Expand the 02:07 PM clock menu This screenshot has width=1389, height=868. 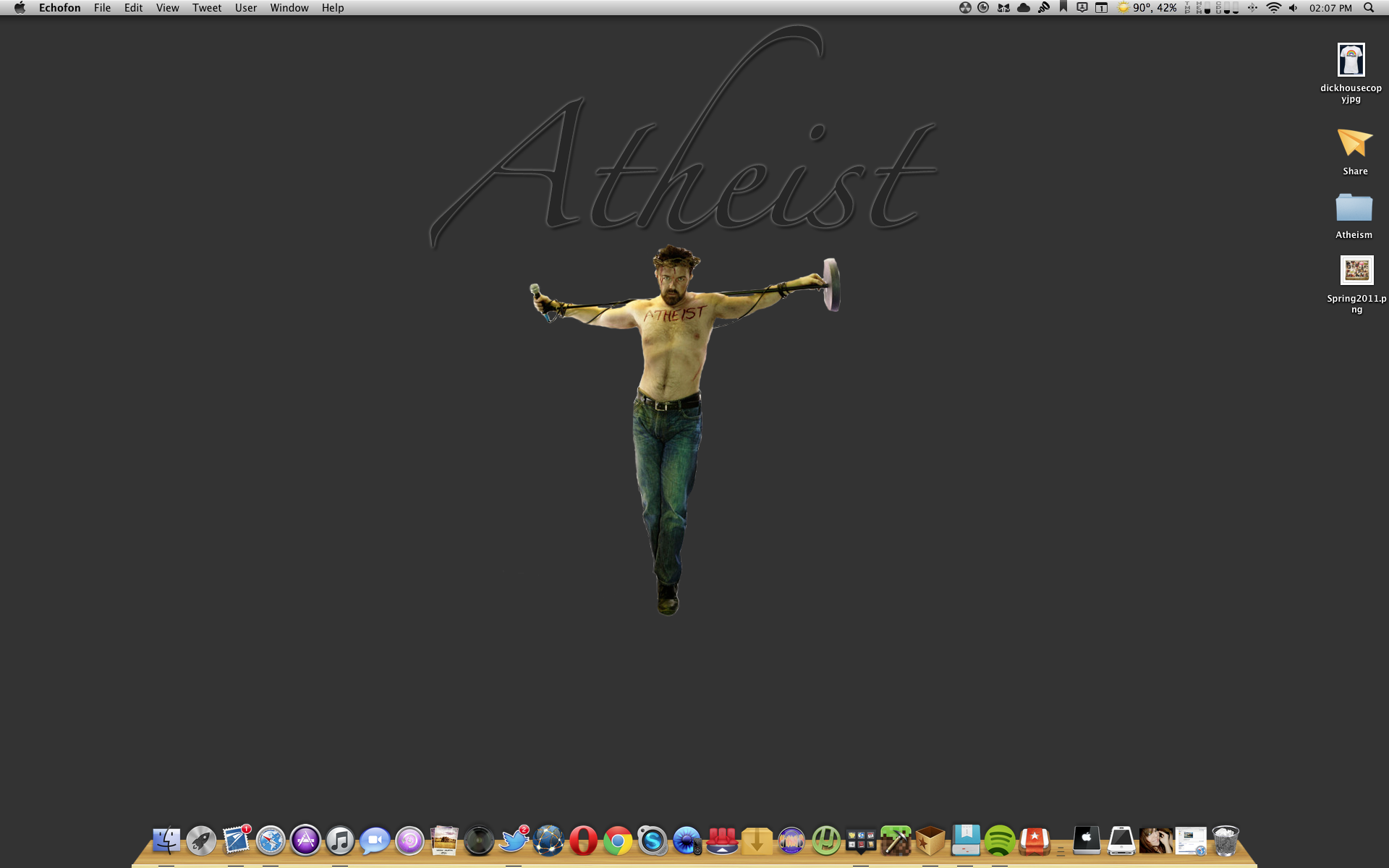(x=1330, y=8)
